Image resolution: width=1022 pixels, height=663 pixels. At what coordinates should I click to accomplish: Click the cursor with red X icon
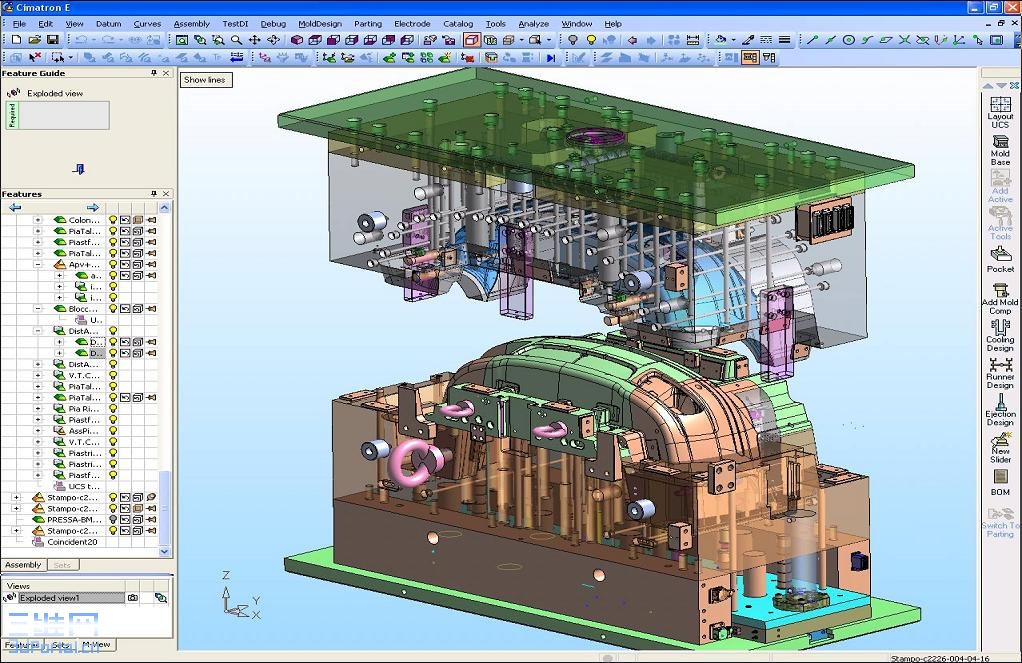coord(35,58)
